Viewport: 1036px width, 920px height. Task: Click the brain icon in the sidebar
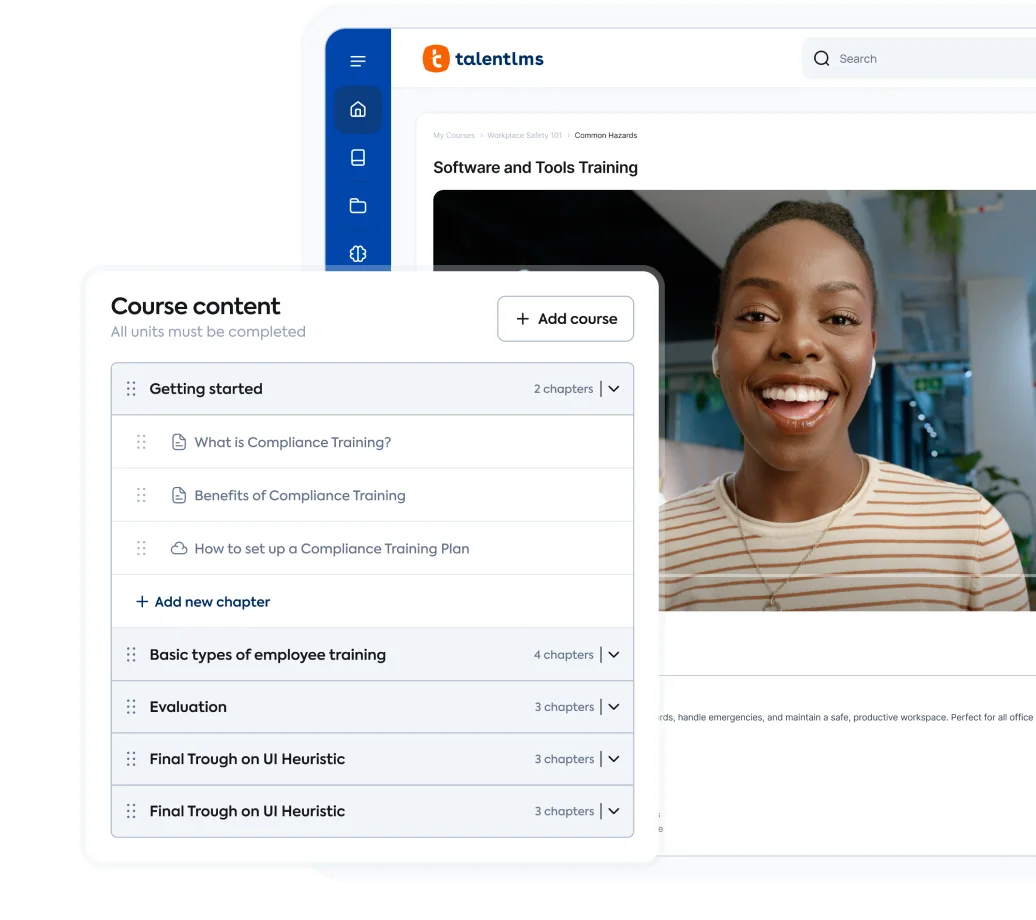pyautogui.click(x=358, y=253)
